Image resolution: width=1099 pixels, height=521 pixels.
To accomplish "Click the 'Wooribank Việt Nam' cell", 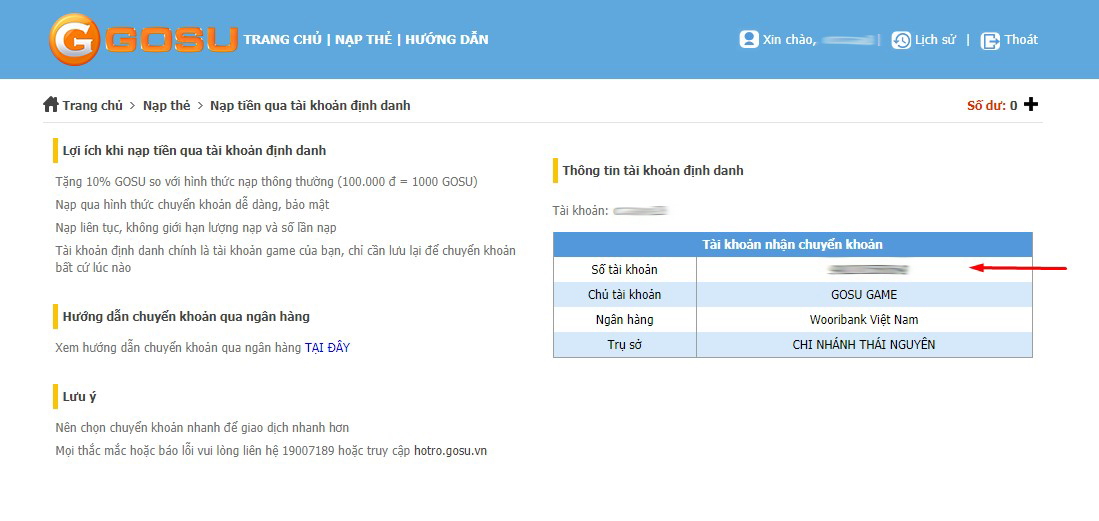I will [x=864, y=320].
